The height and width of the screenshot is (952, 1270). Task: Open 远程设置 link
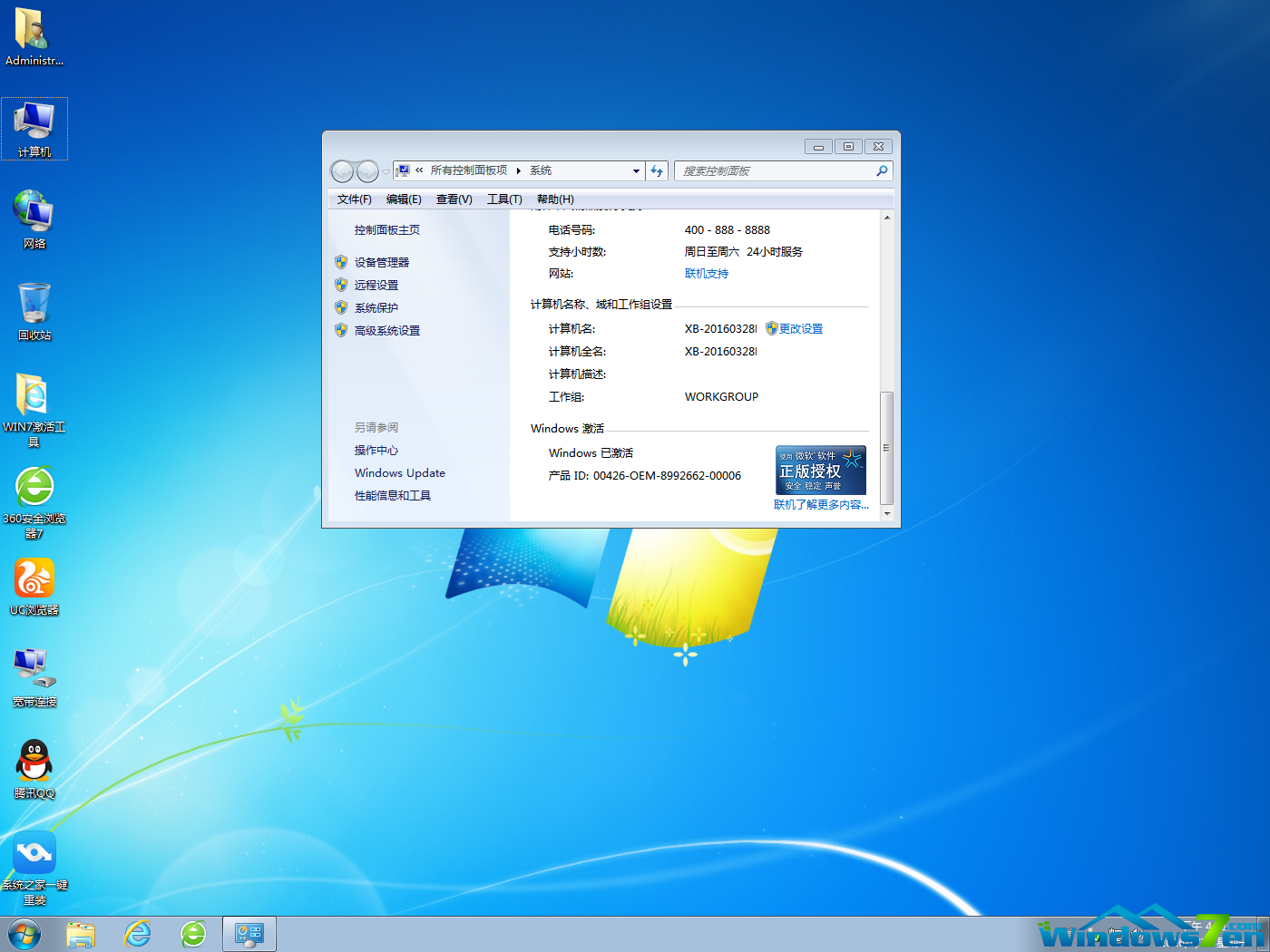click(x=376, y=285)
